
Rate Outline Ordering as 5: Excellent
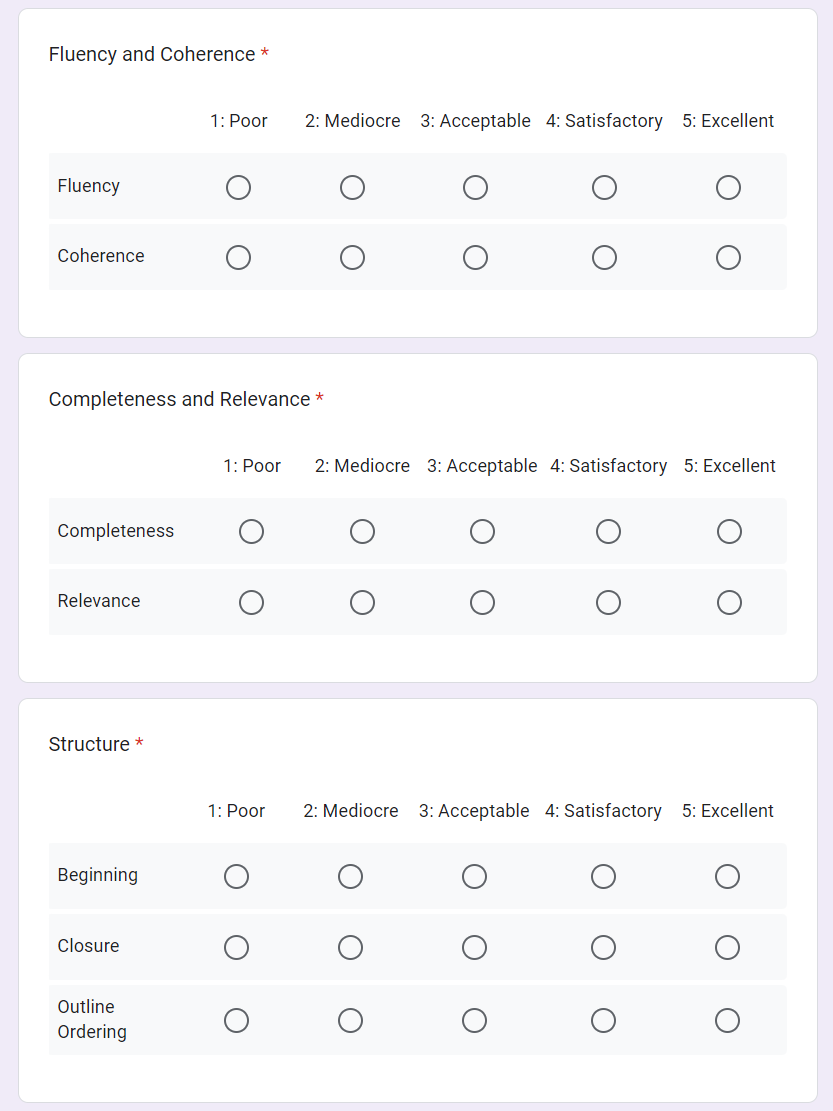(727, 1020)
